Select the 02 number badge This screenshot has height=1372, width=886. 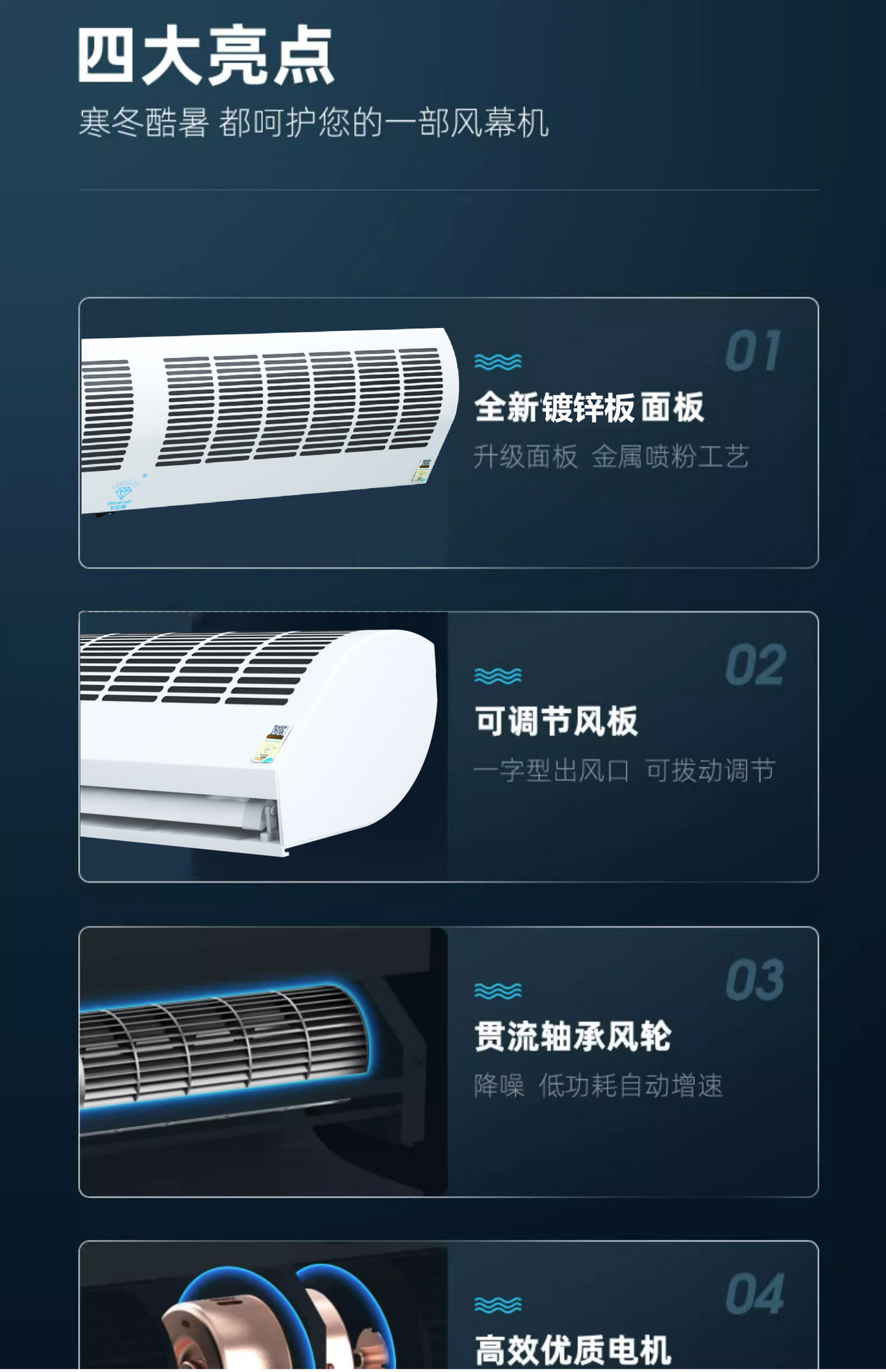(x=755, y=665)
